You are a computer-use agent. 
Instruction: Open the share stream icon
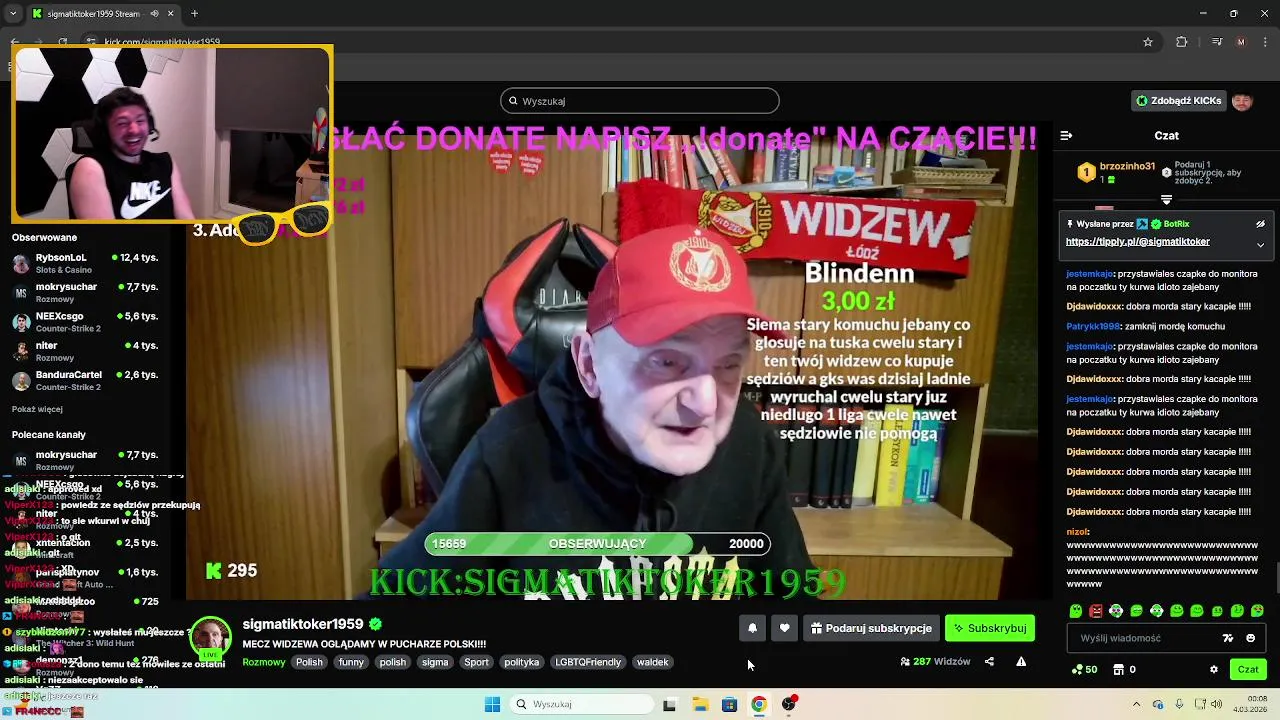tap(989, 661)
